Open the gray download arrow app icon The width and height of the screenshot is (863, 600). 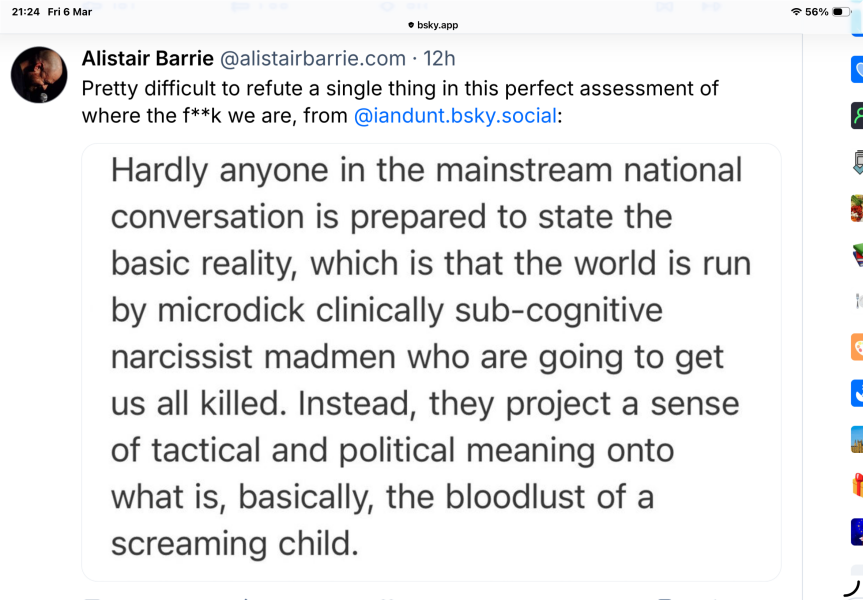(856, 161)
